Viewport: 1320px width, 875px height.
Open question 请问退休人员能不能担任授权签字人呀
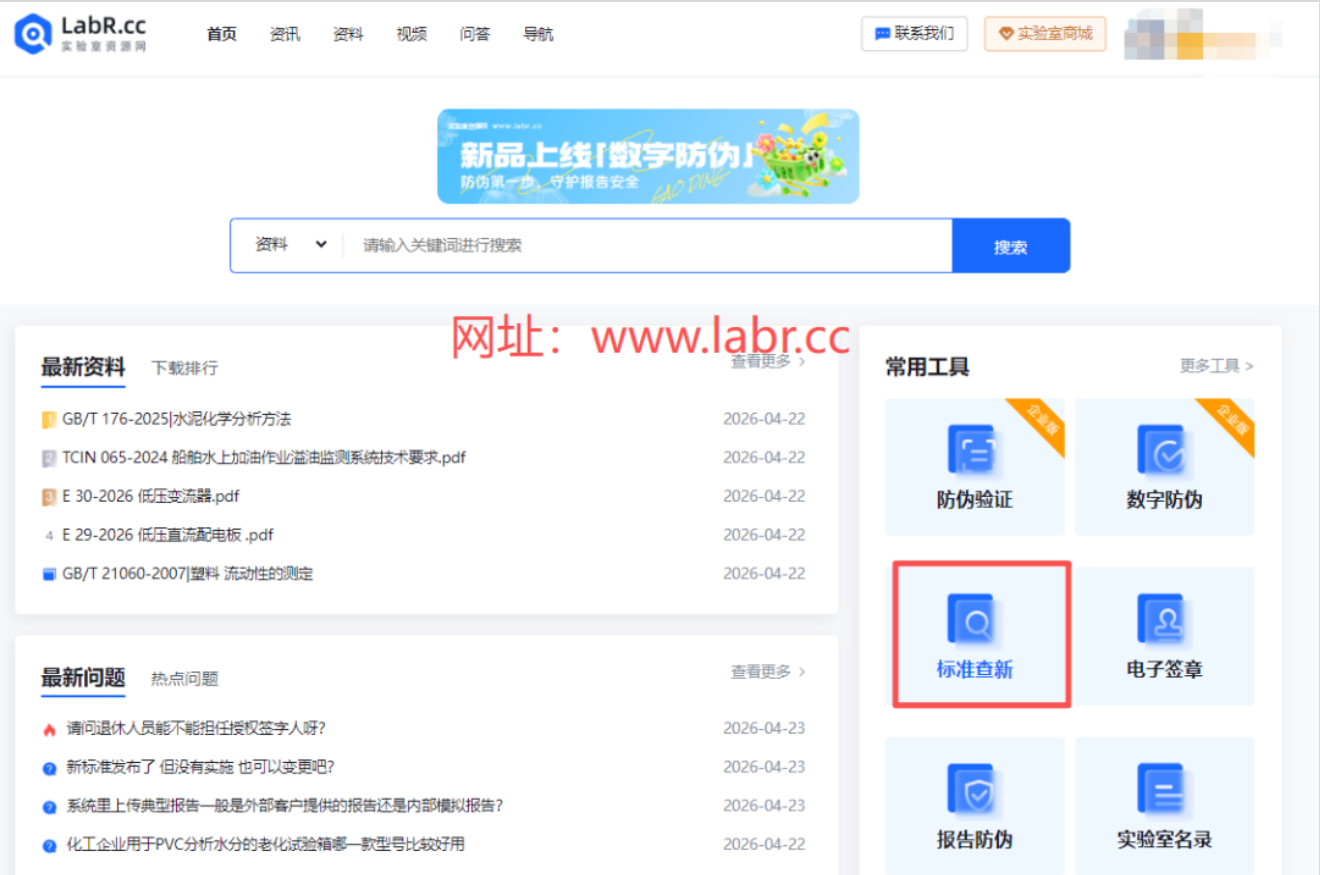point(196,728)
